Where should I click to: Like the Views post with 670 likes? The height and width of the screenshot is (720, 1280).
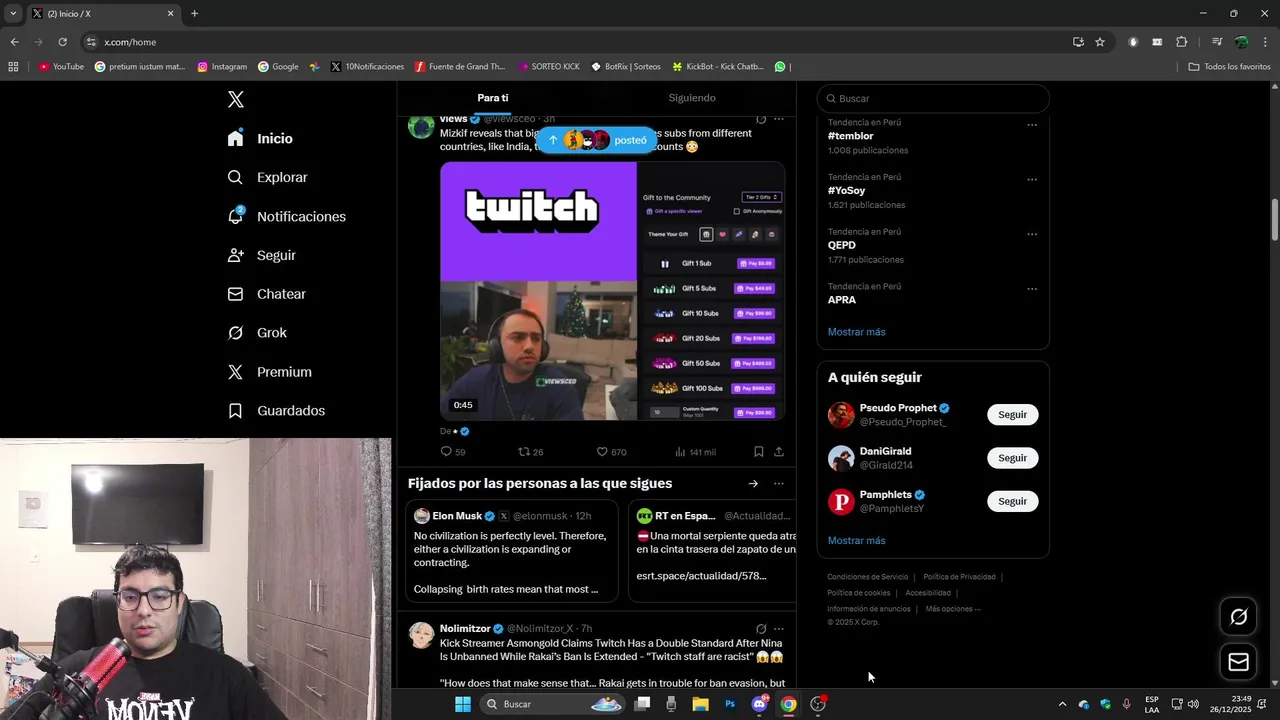(611, 452)
